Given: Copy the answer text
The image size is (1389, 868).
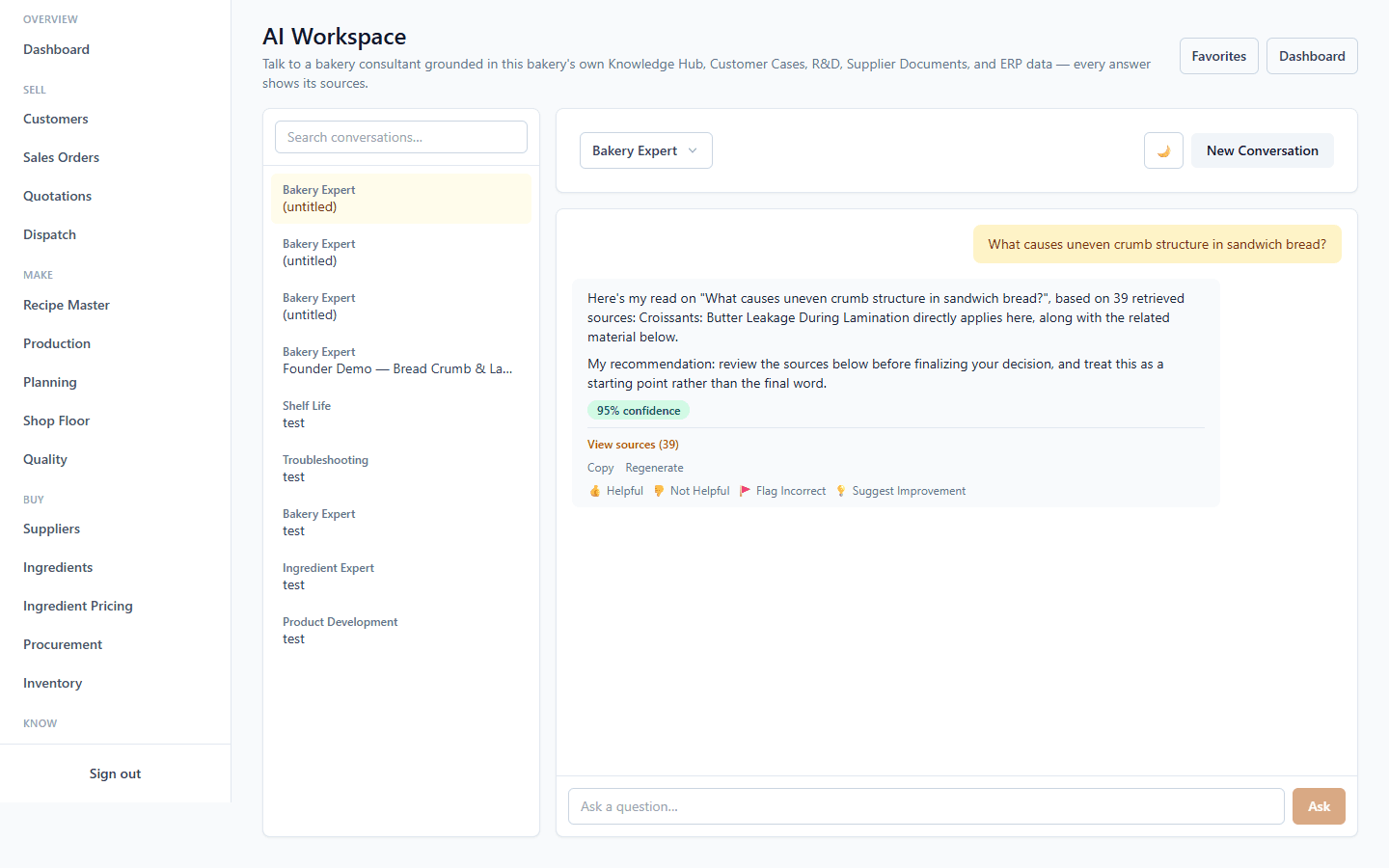Looking at the screenshot, I should point(600,468).
